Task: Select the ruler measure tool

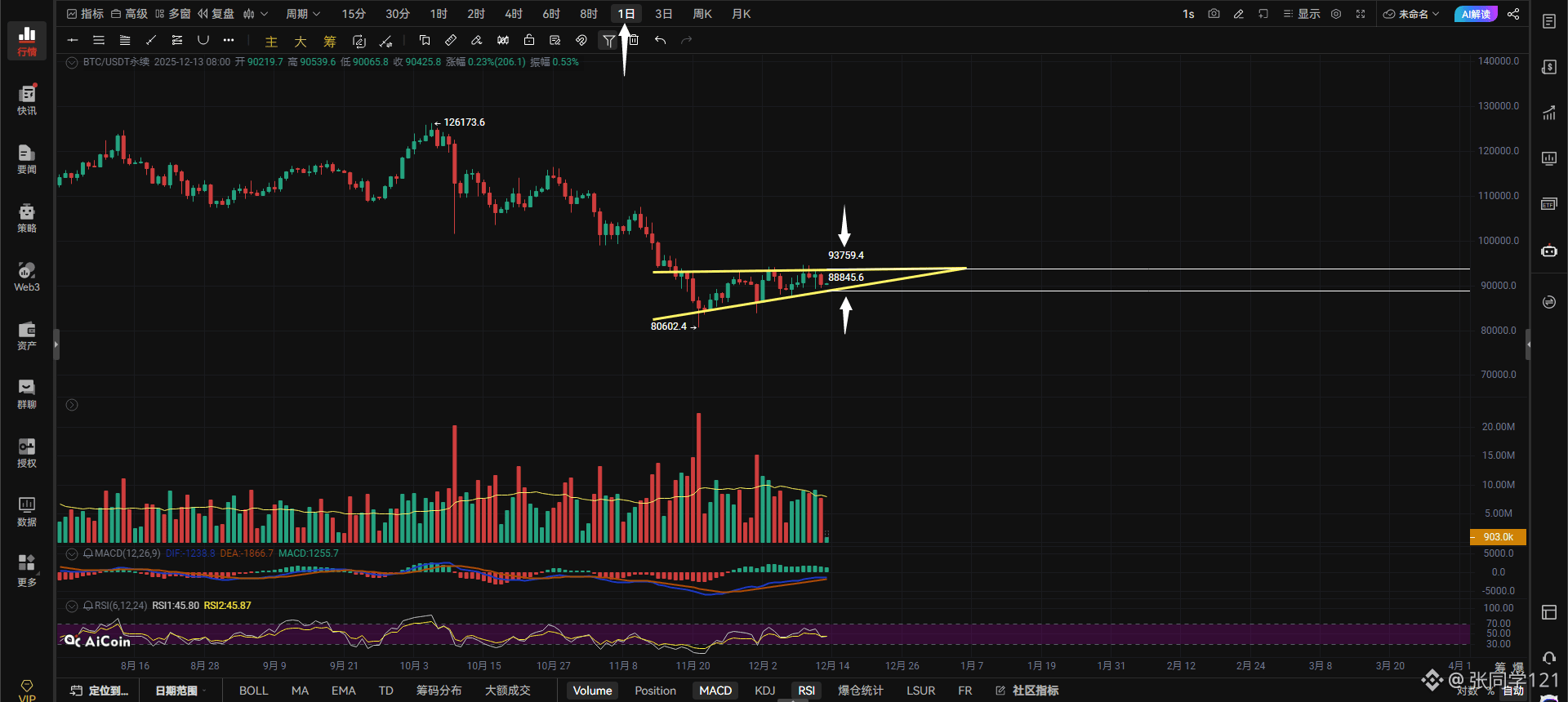Action: [451, 40]
